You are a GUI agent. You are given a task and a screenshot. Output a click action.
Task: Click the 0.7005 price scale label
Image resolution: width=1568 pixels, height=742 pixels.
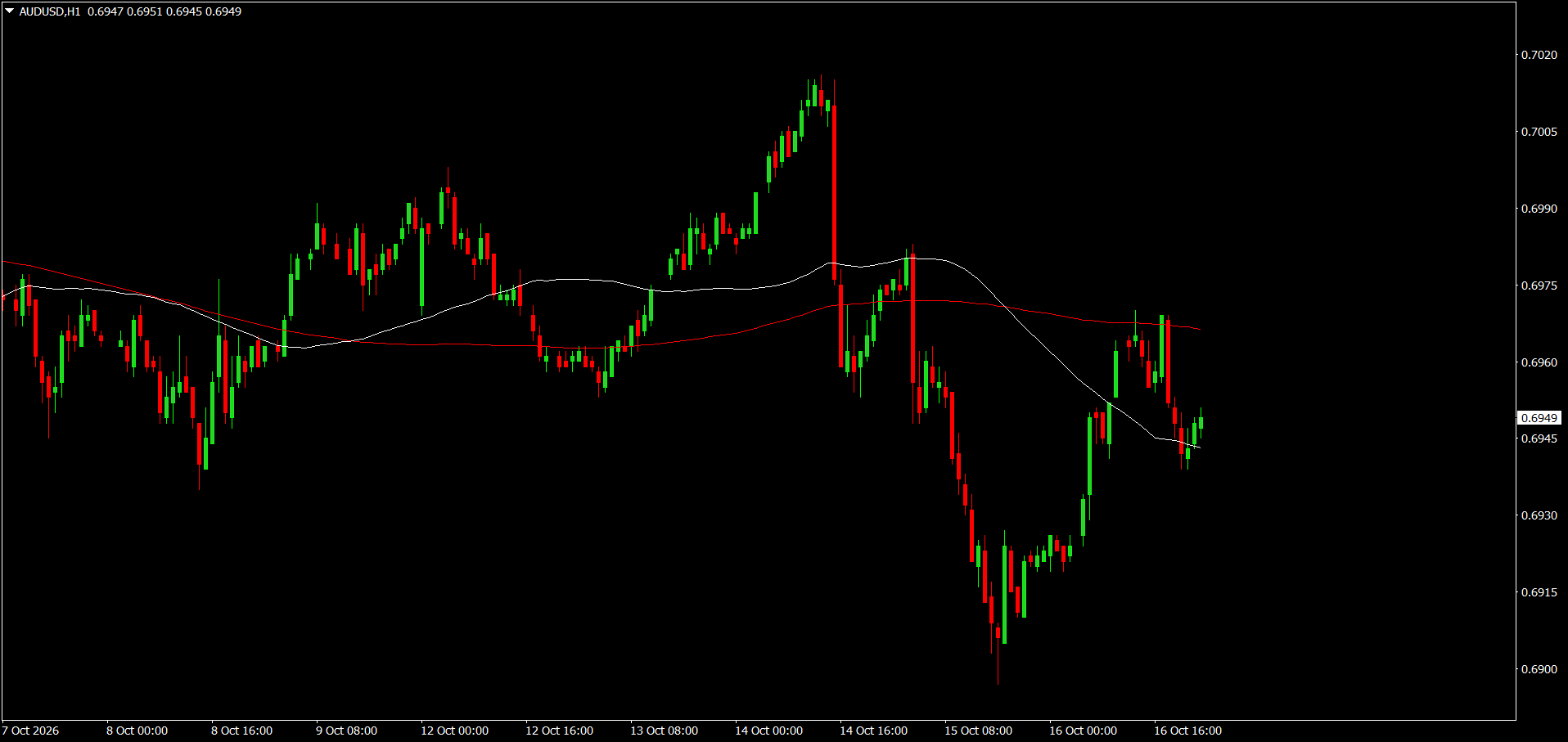click(1539, 132)
